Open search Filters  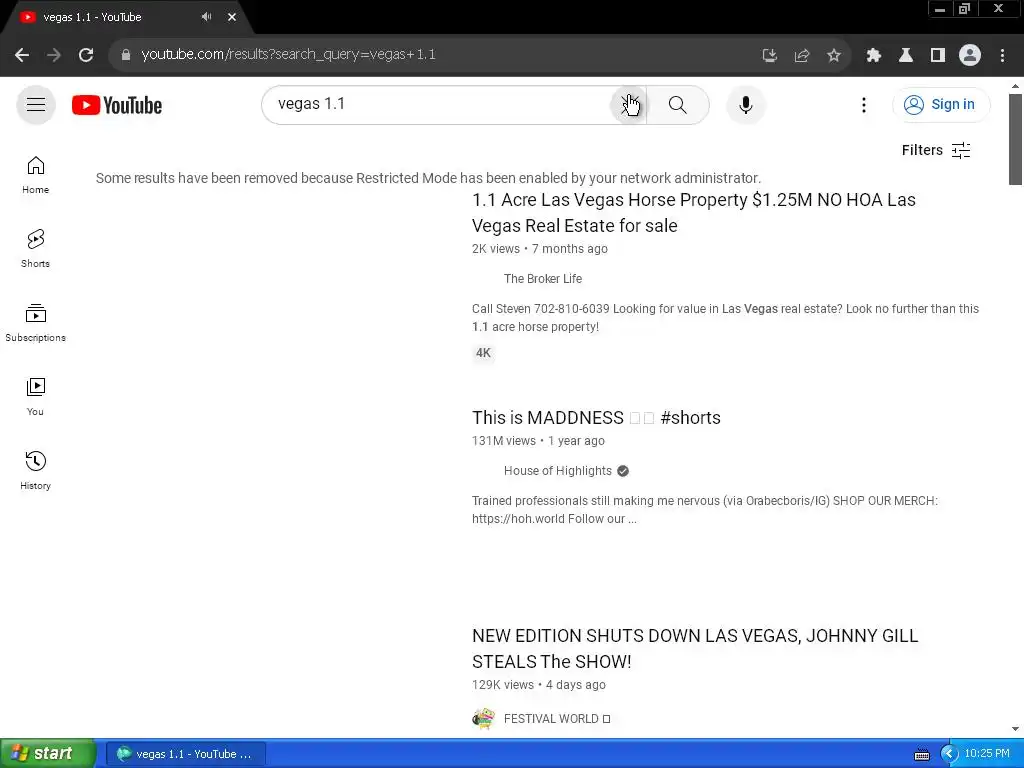[936, 150]
